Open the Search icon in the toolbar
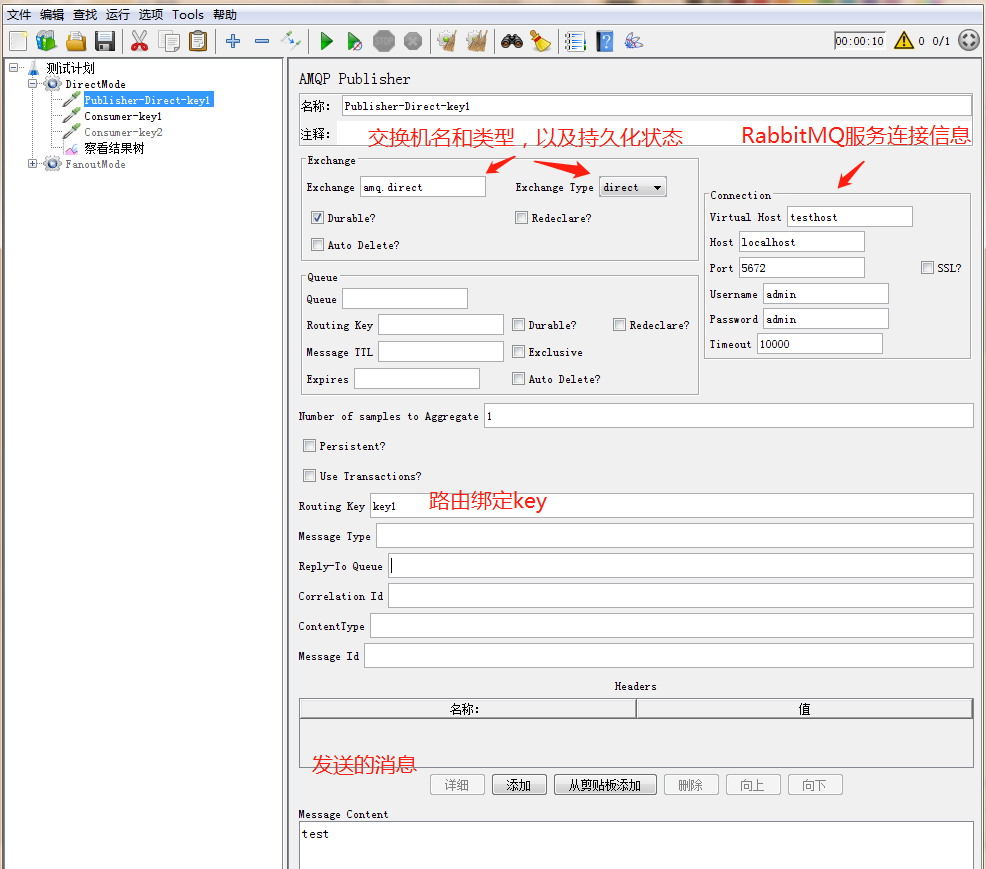Screen dimensions: 986x869 [510, 41]
